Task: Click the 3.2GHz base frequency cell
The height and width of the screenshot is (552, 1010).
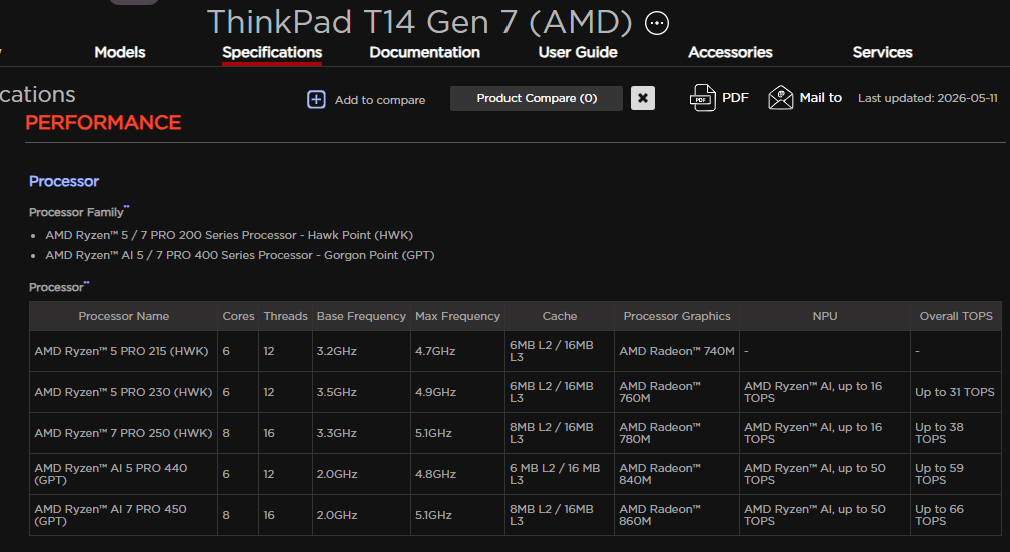Action: pyautogui.click(x=361, y=351)
